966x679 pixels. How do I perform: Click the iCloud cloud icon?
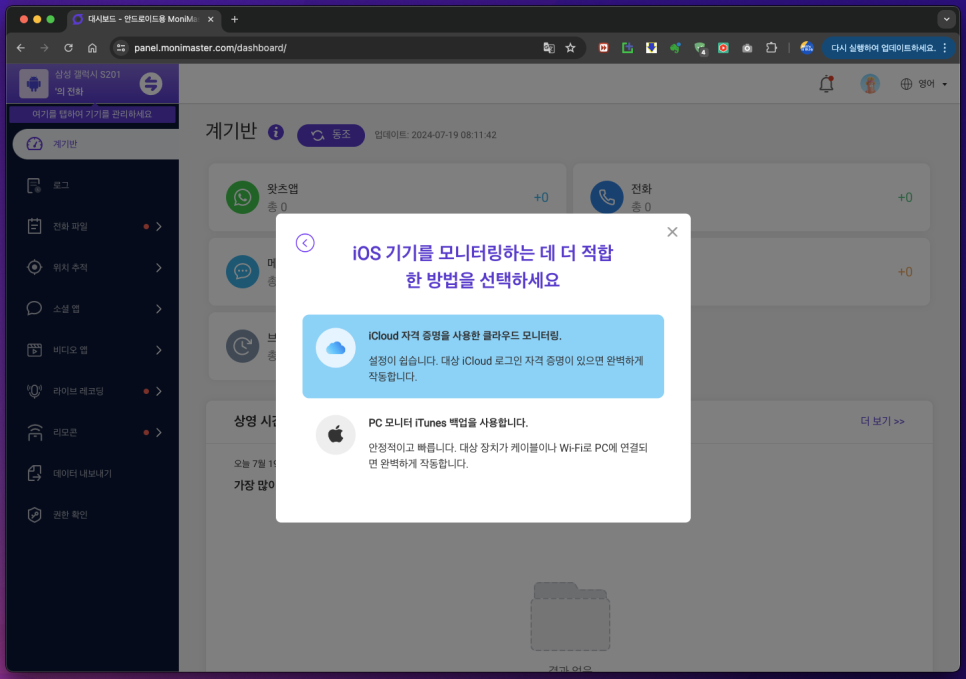[335, 348]
